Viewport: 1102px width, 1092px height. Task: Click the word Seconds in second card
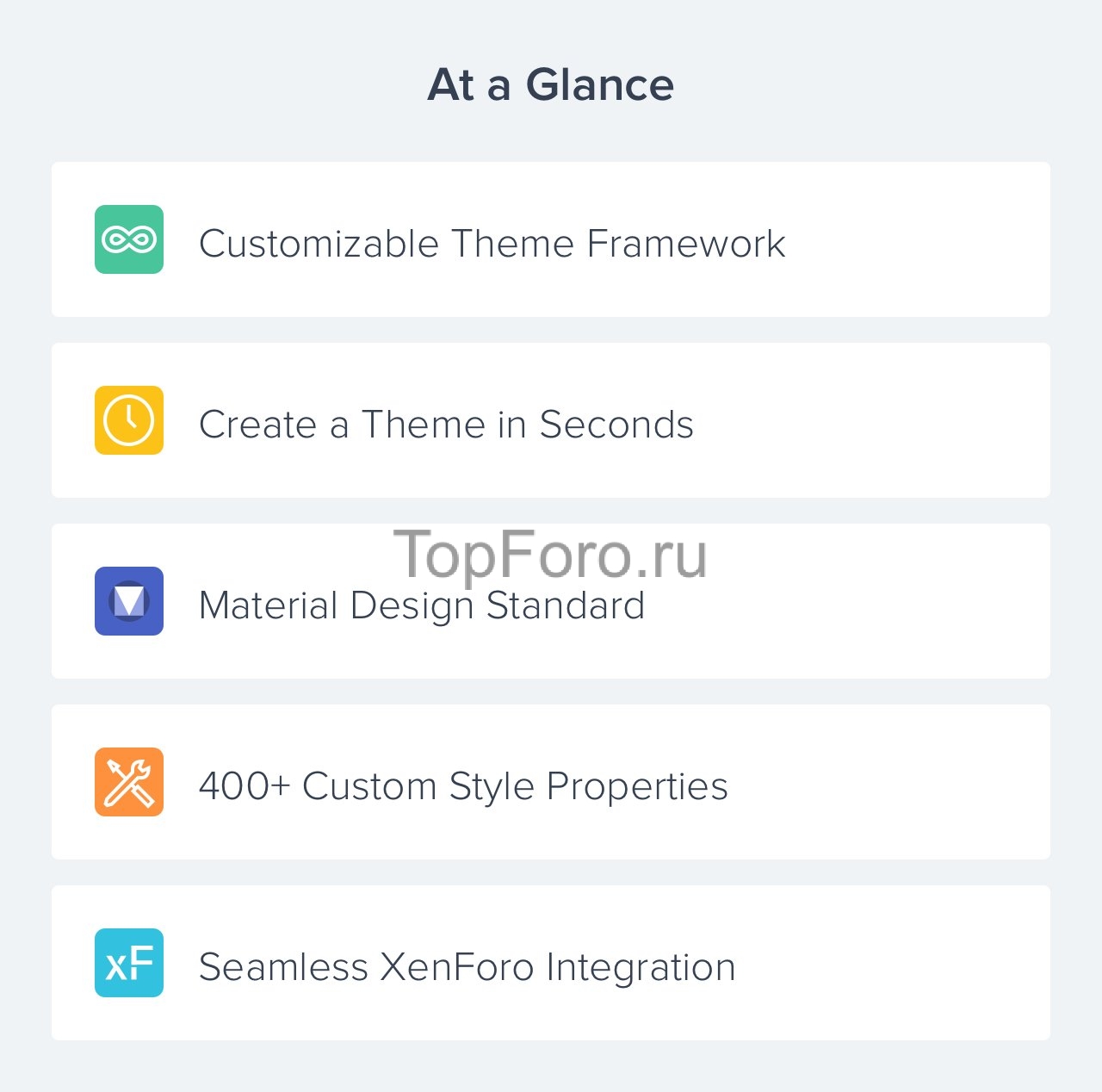click(x=616, y=425)
